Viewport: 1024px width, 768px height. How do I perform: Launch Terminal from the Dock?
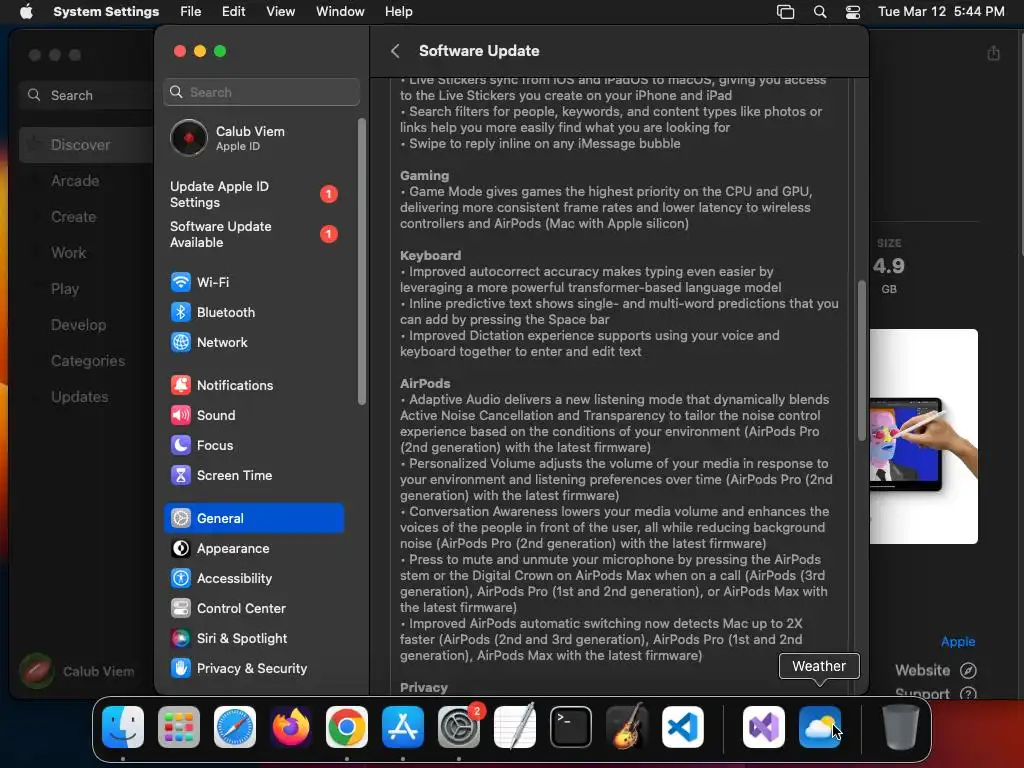click(571, 727)
